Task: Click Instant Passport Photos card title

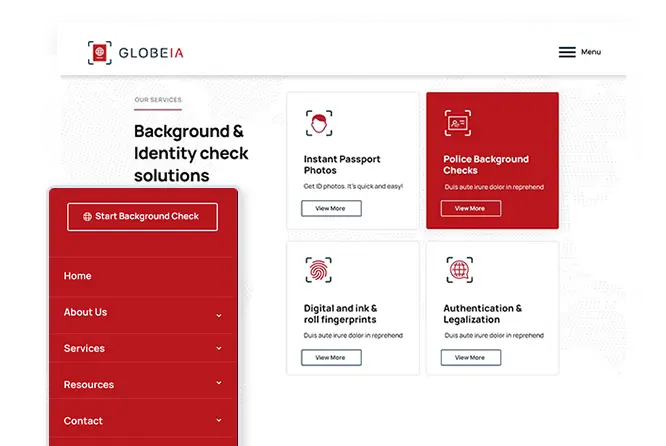Action: pos(342,165)
